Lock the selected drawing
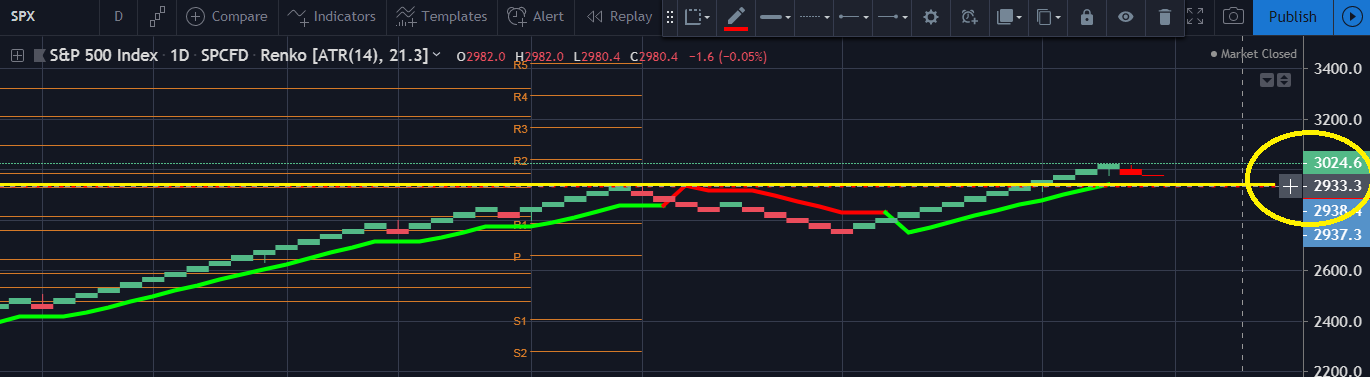This screenshot has width=1370, height=377. coord(1087,17)
